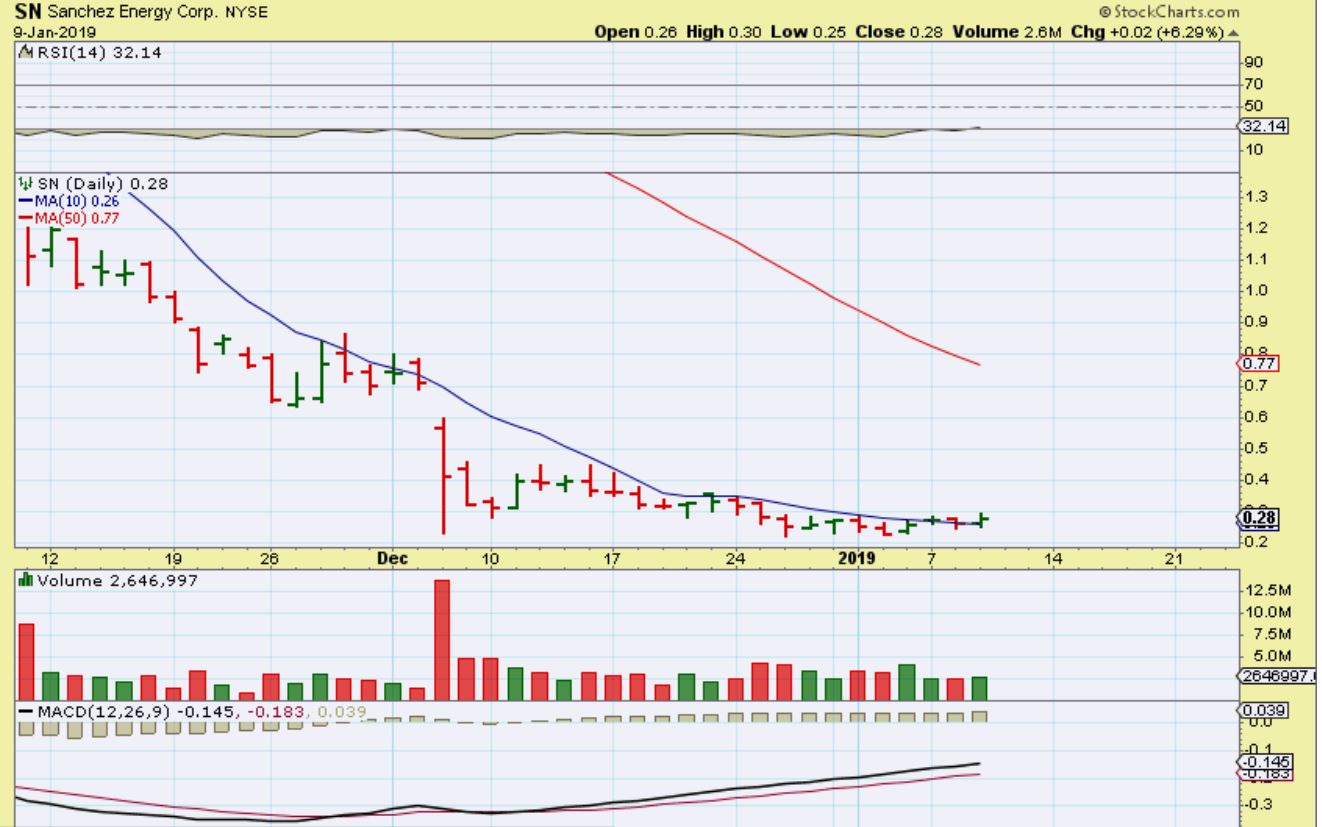
Task: Click the tallest red volume bar in December
Action: (x=442, y=640)
